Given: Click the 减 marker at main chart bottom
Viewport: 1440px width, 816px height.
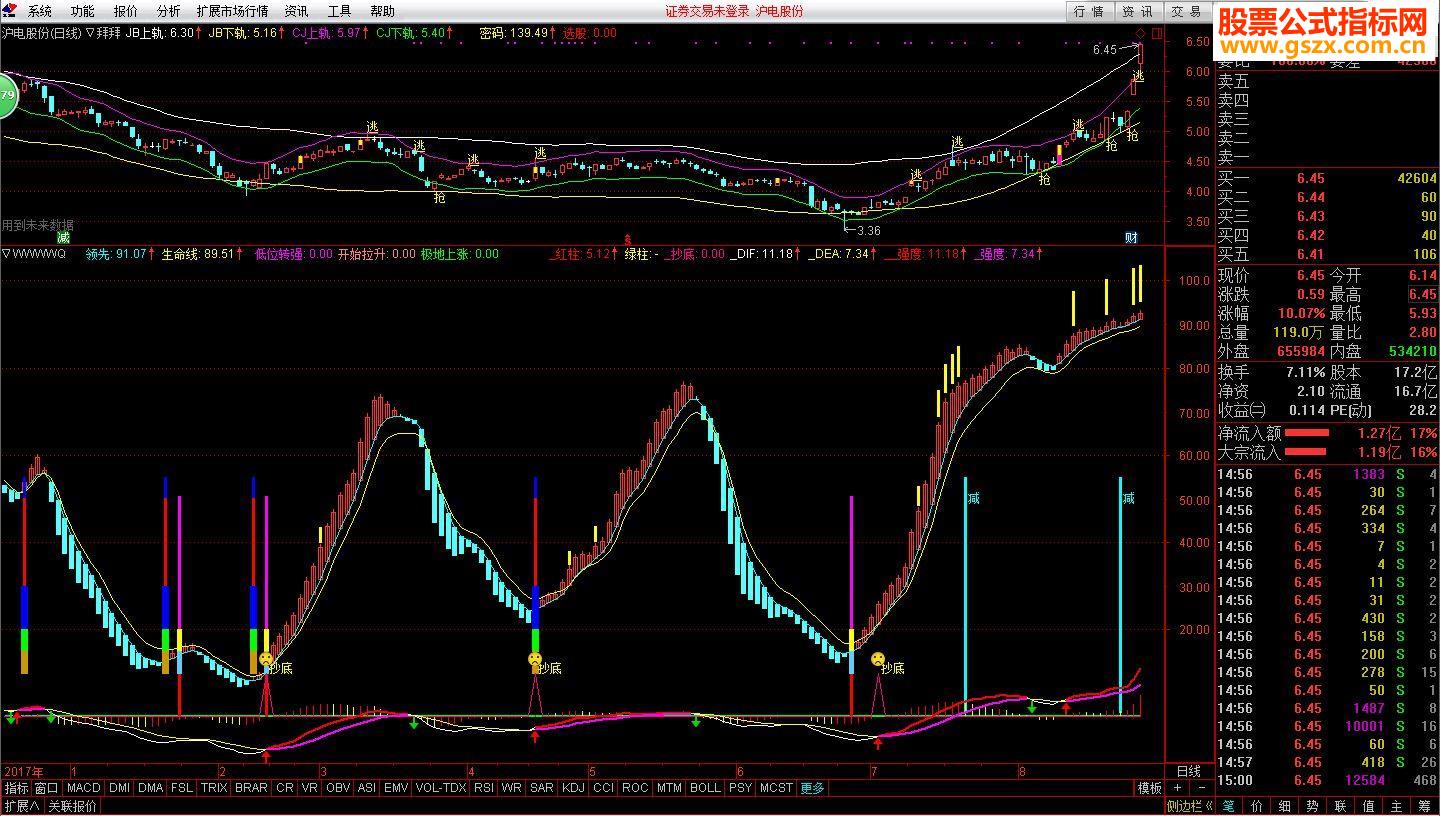Looking at the screenshot, I should click(63, 237).
